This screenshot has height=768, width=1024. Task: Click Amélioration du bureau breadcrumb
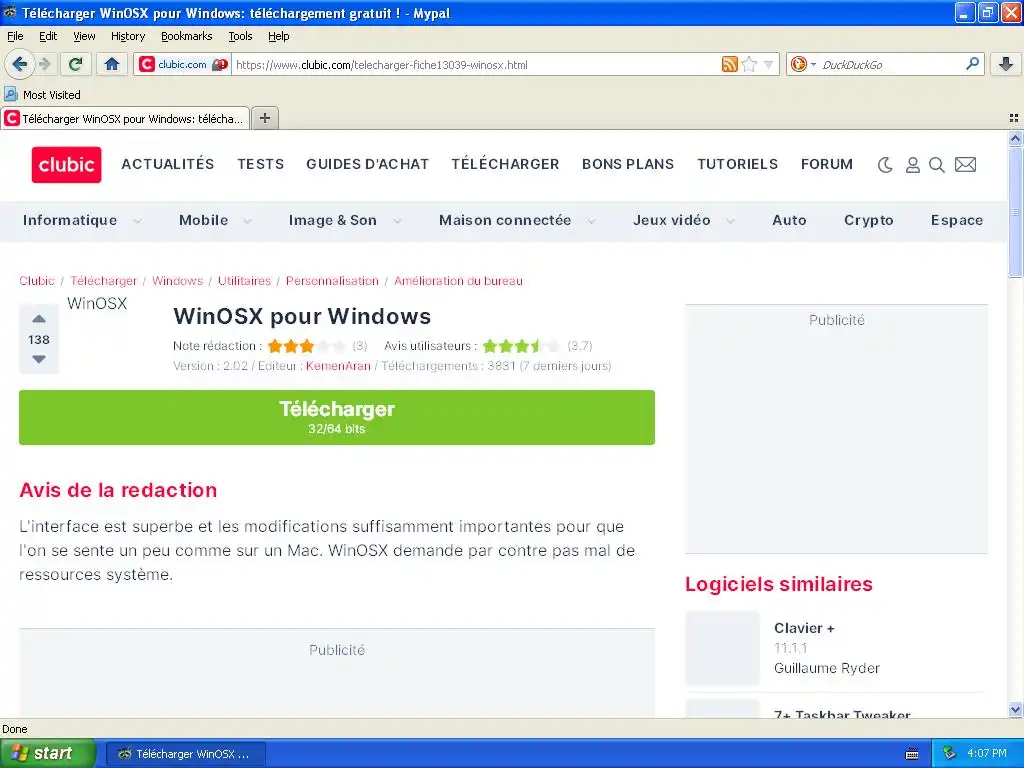point(458,281)
